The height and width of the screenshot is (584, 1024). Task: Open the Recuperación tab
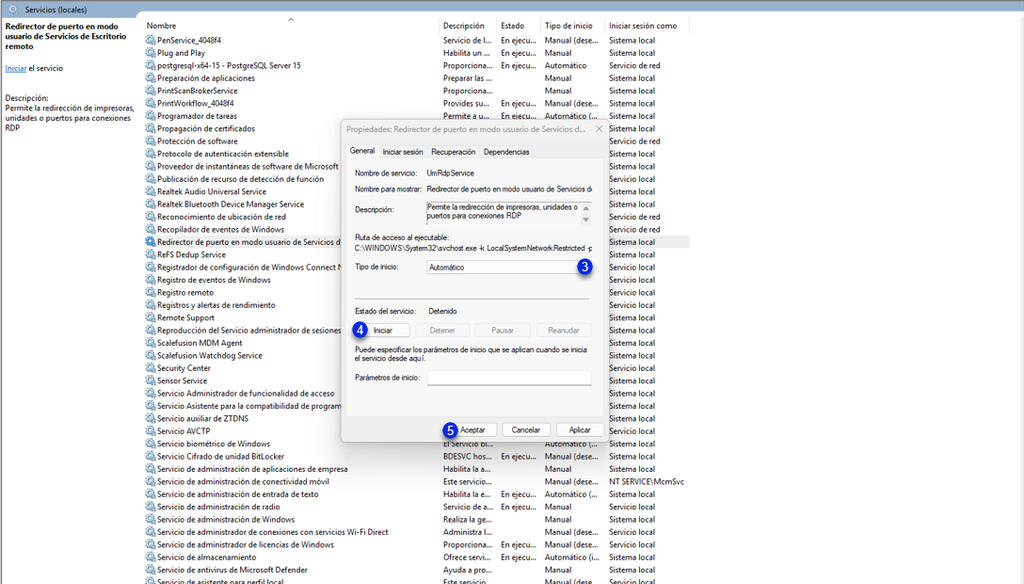coord(453,152)
